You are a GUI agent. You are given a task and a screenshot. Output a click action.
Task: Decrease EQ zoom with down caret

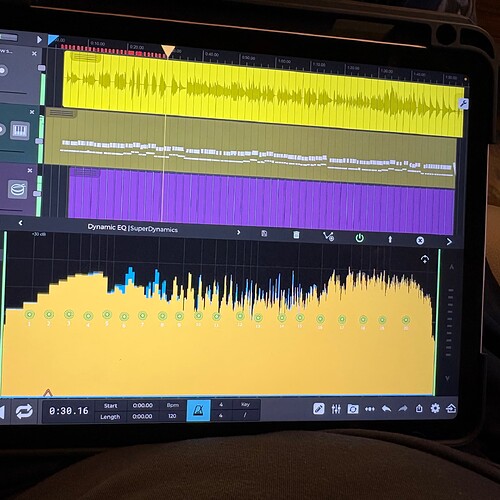point(447,378)
